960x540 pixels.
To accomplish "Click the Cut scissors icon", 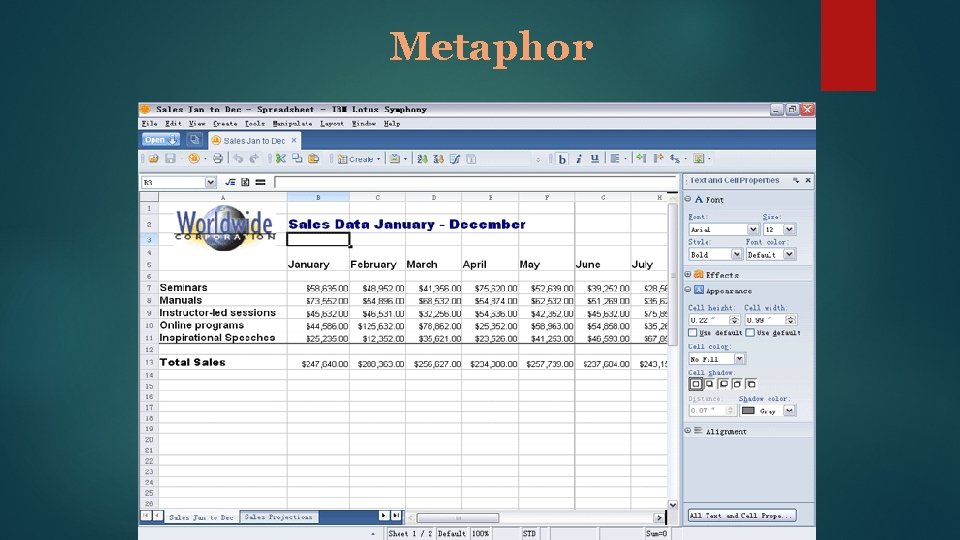I will click(x=281, y=159).
